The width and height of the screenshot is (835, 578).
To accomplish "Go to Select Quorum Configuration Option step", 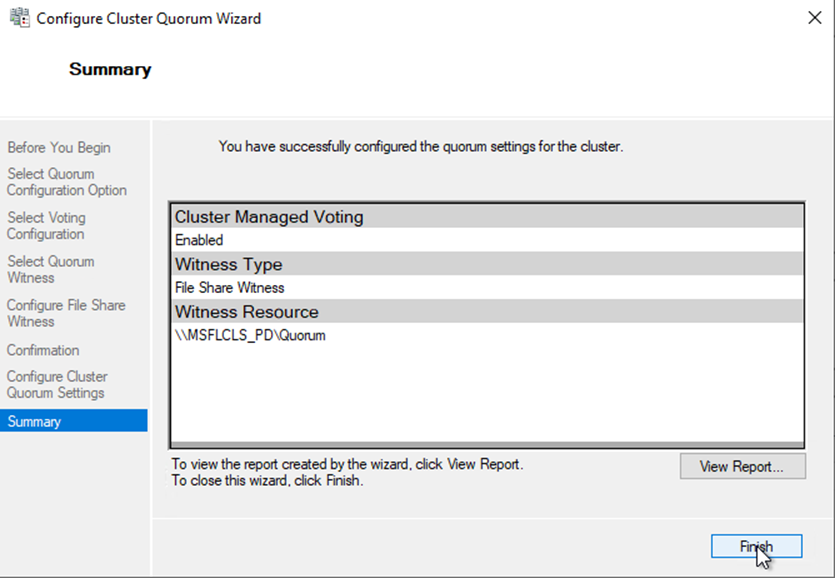I will click(x=67, y=182).
